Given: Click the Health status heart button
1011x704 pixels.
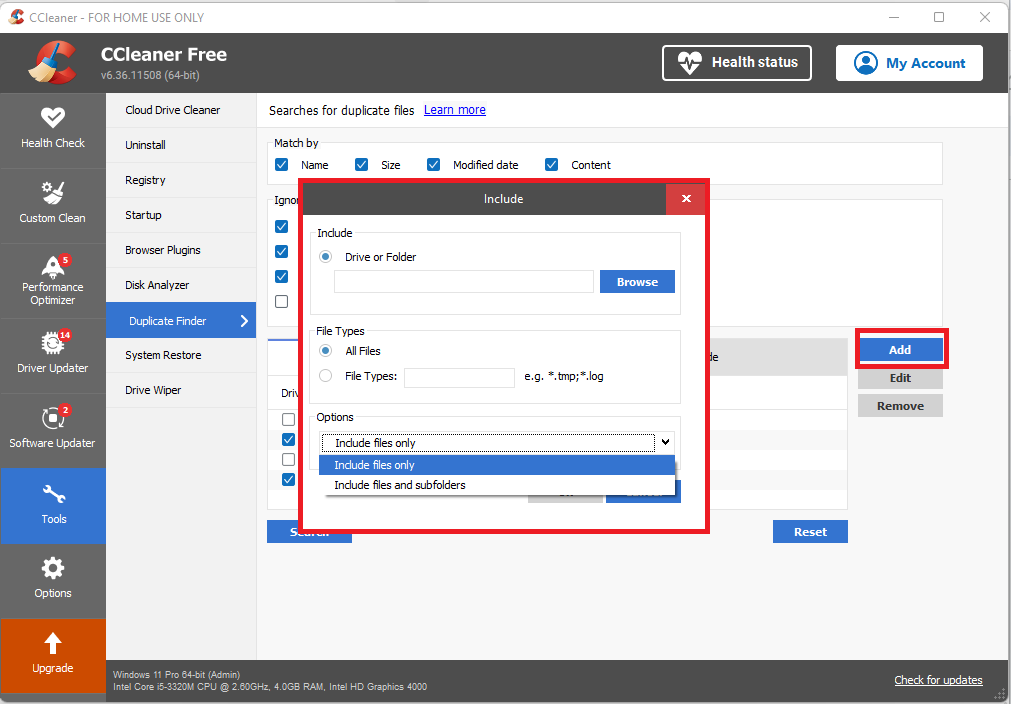Looking at the screenshot, I should click(x=737, y=62).
